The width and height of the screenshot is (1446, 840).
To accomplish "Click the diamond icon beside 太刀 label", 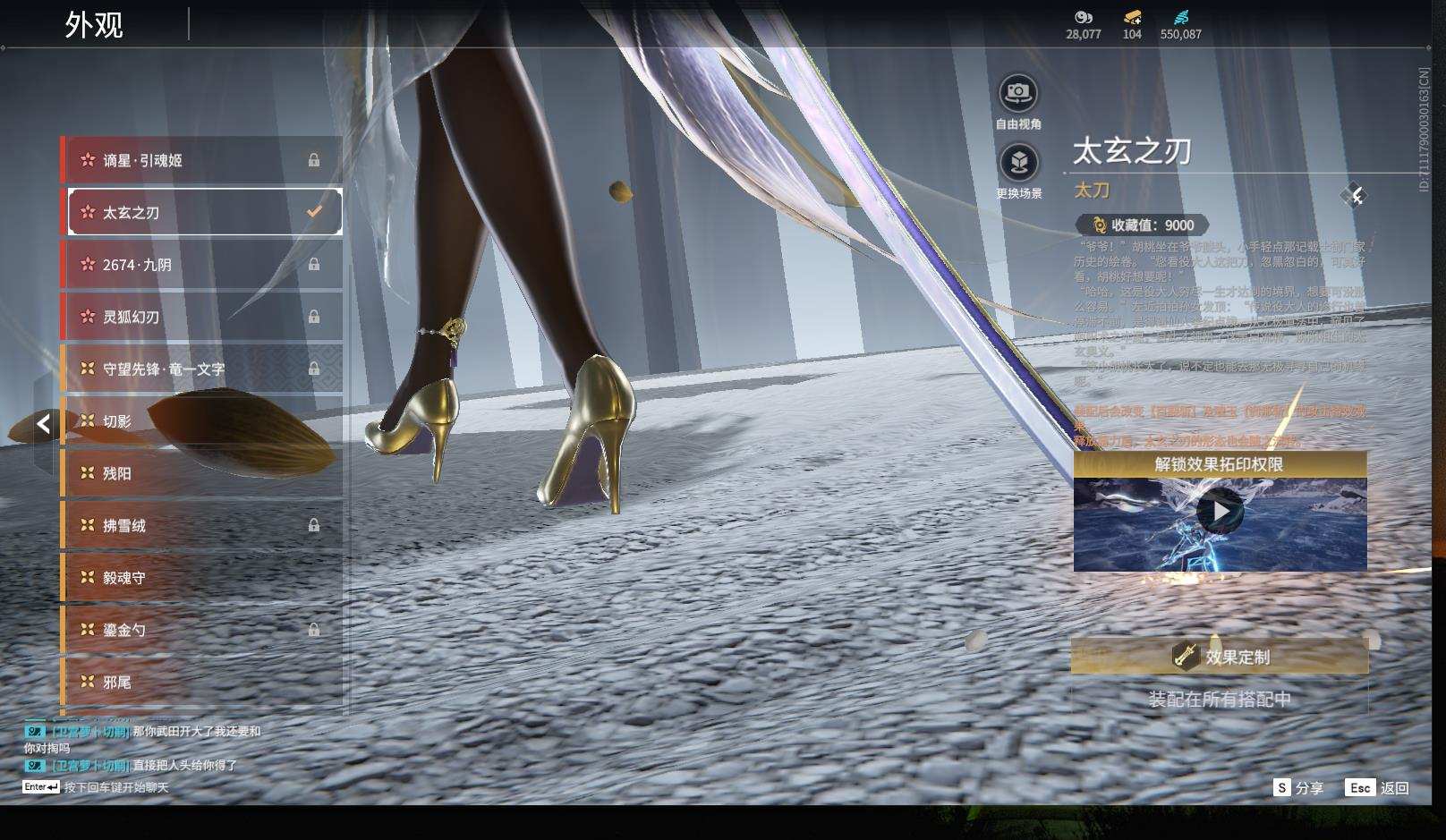I will pyautogui.click(x=1354, y=196).
